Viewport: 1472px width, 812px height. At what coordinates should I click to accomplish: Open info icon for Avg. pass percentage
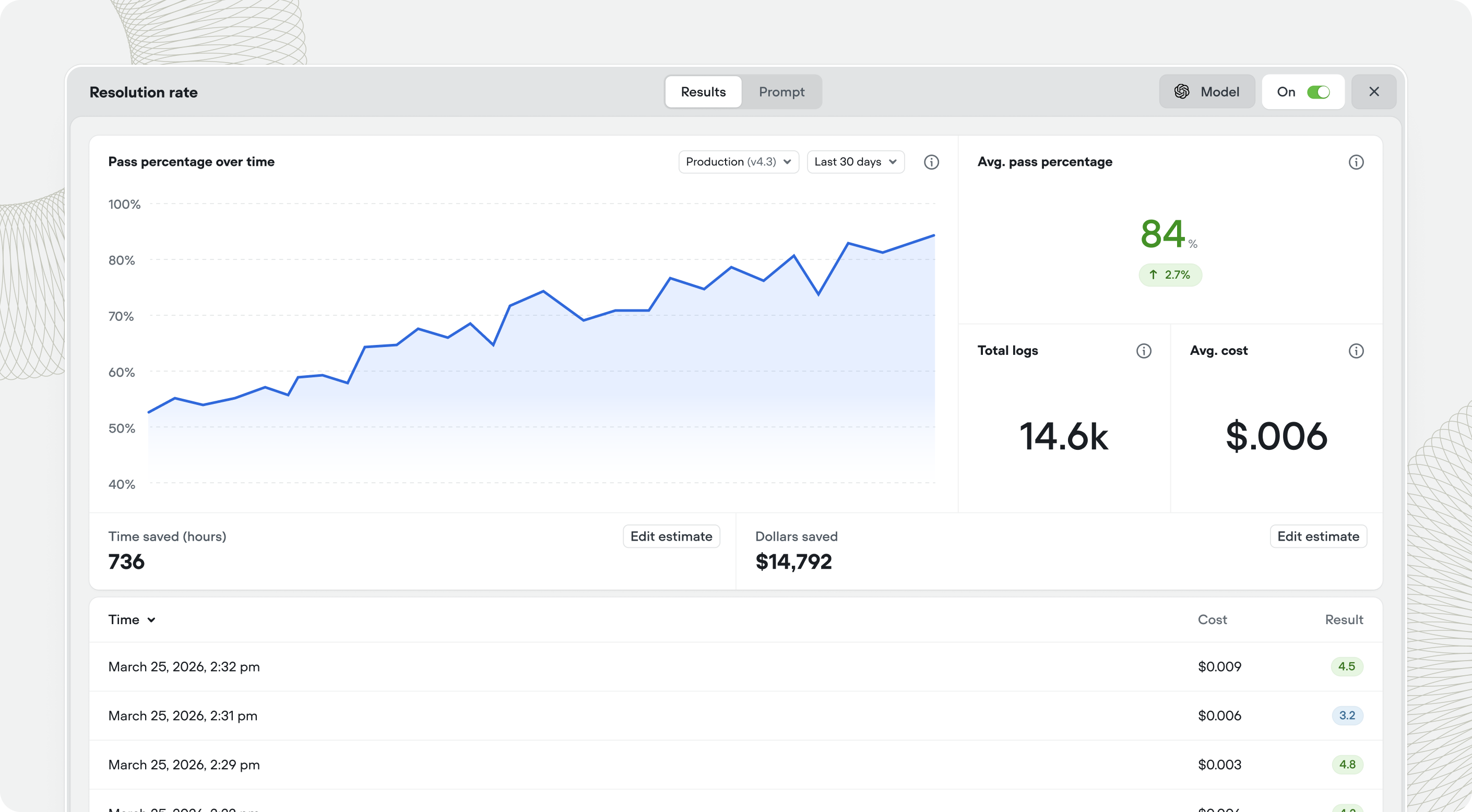click(x=1356, y=162)
